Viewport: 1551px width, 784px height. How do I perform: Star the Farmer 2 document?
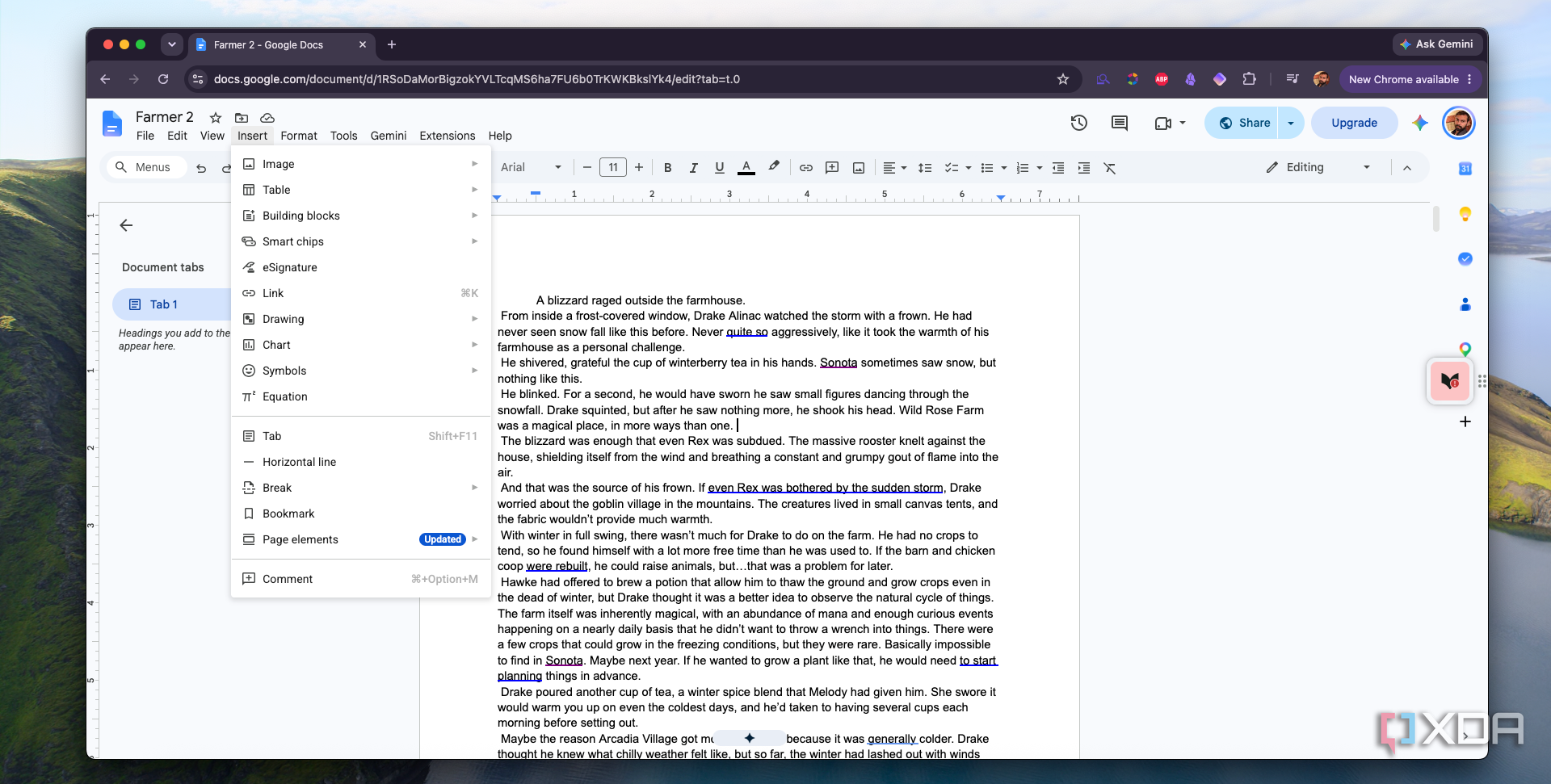(x=216, y=118)
